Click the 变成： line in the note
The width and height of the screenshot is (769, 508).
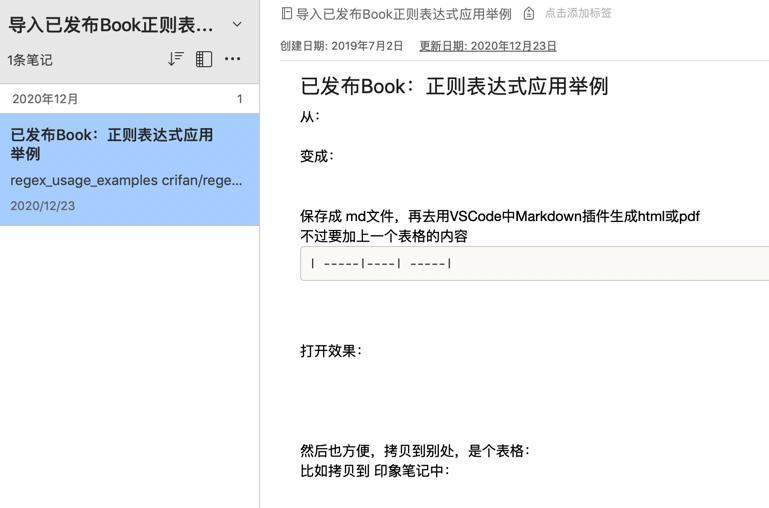tap(317, 156)
